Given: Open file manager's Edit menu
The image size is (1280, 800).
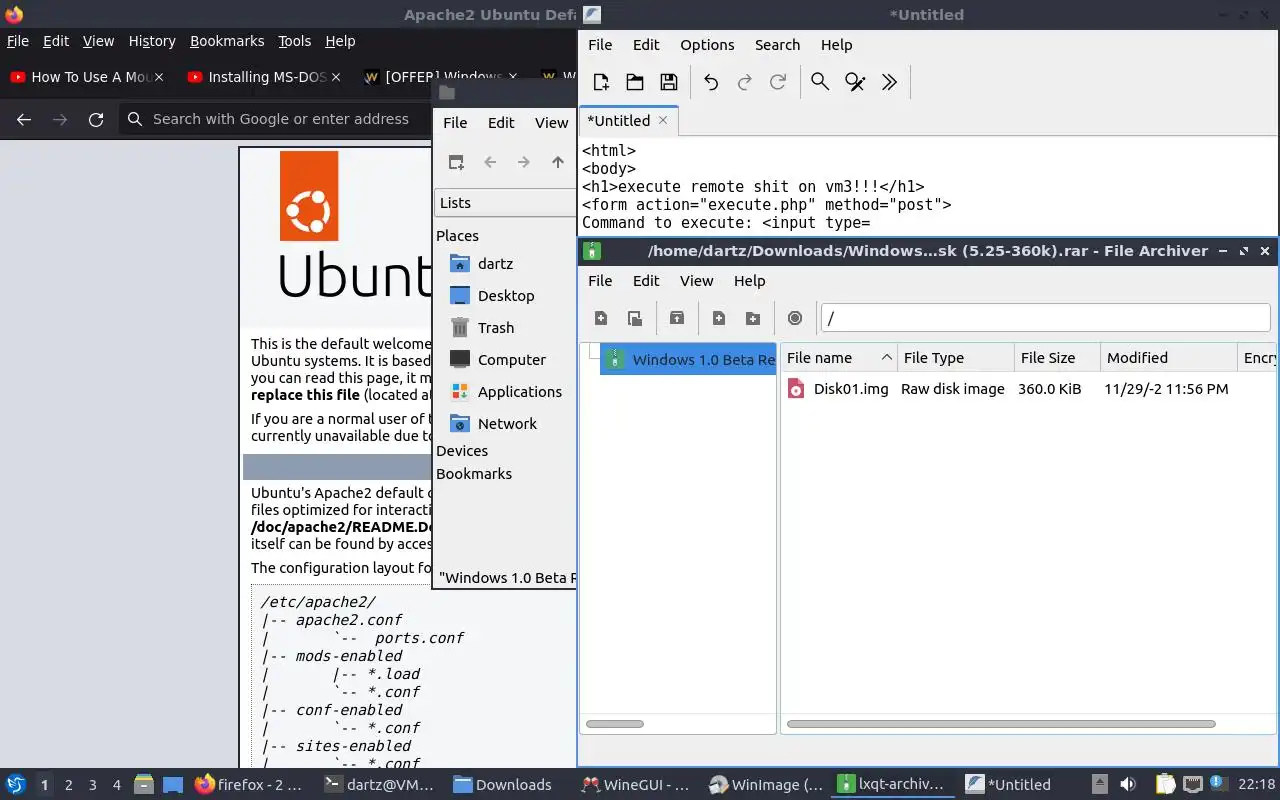Looking at the screenshot, I should [x=501, y=123].
